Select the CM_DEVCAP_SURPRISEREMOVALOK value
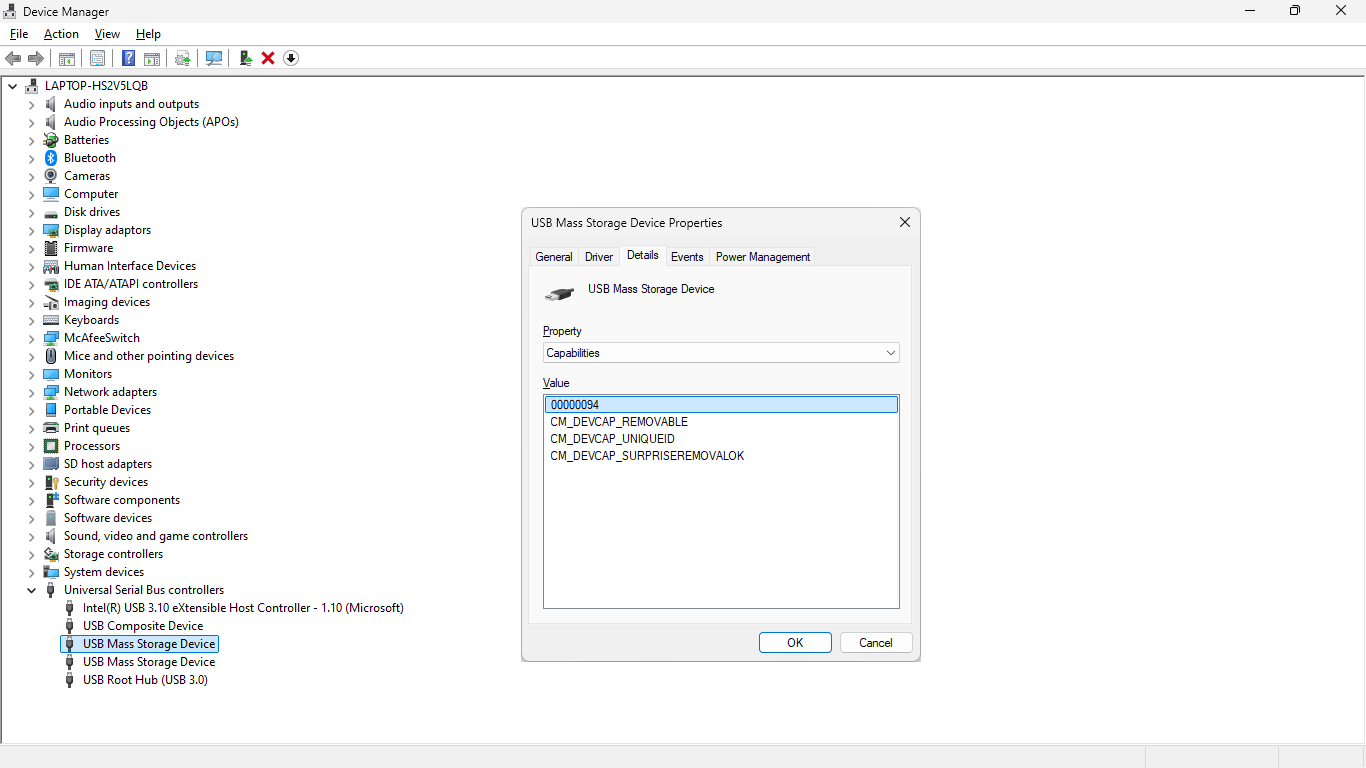Viewport: 1366px width, 768px height. [647, 456]
